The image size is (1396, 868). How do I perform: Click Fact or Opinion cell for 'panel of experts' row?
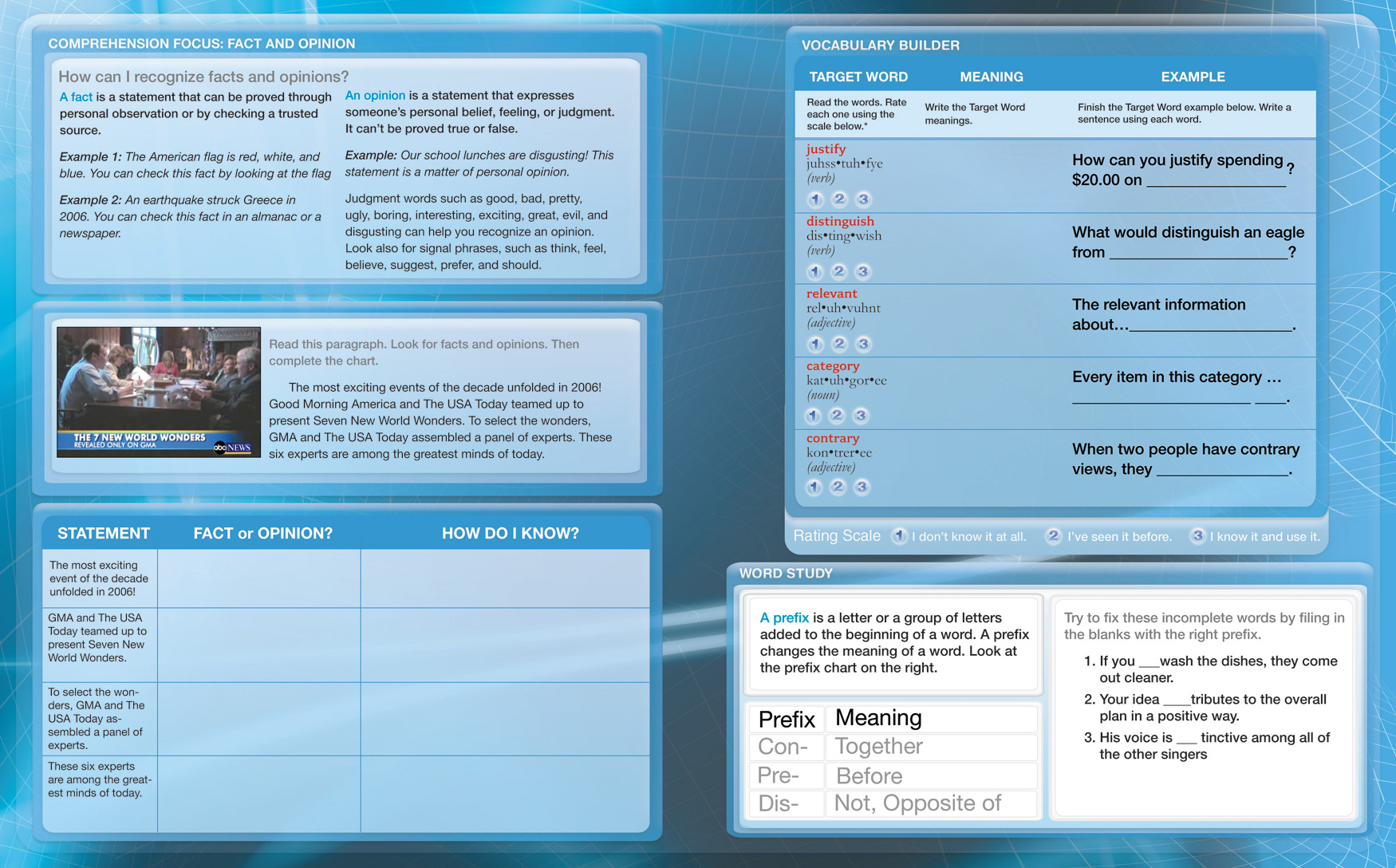(259, 719)
